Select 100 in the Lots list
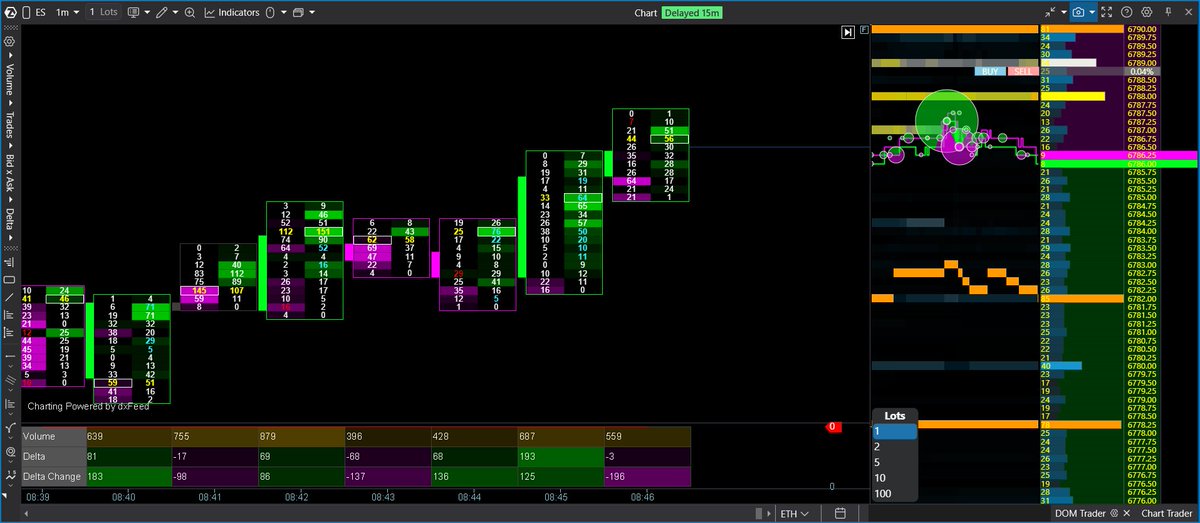1200x523 pixels. (894, 493)
